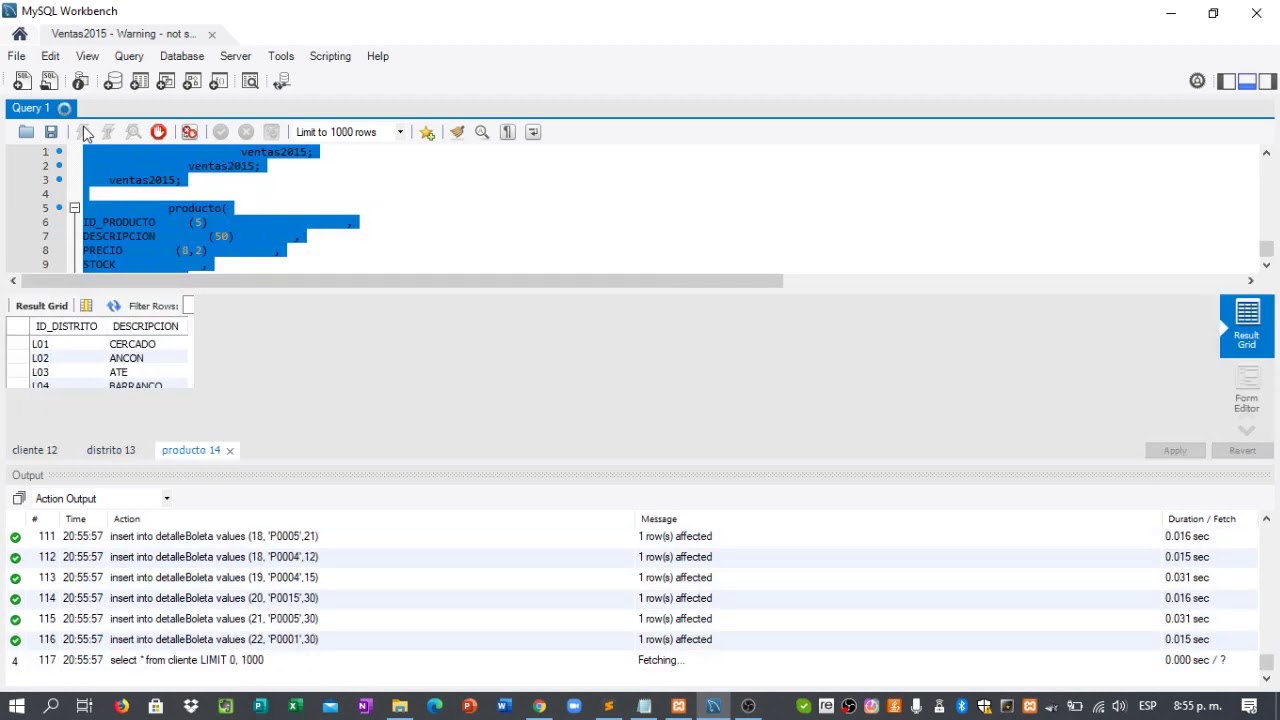Screen dimensions: 1280x720
Task: Toggle the right sidebar panel
Action: [1268, 81]
